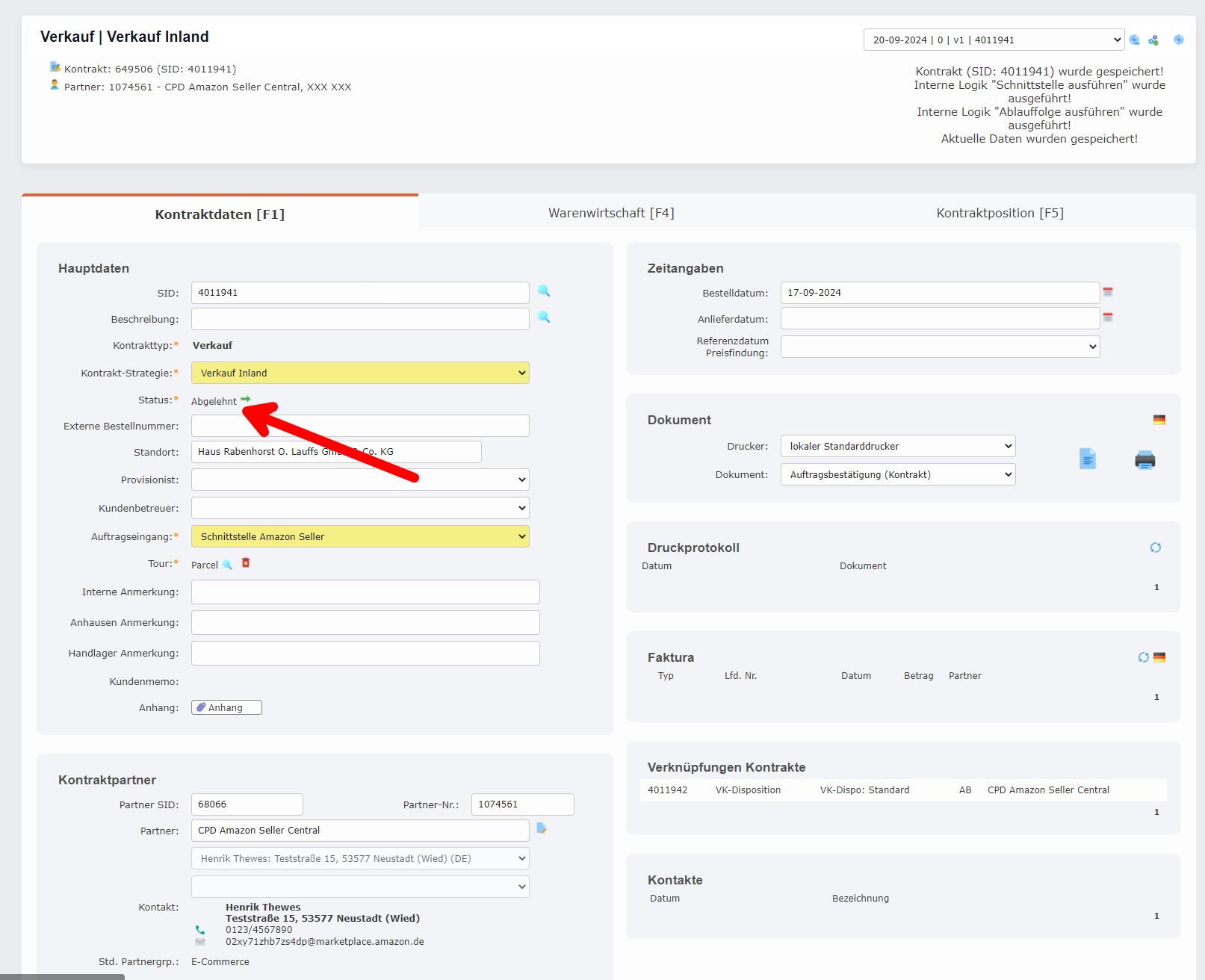Open the Auftragseingang dropdown

[x=360, y=536]
